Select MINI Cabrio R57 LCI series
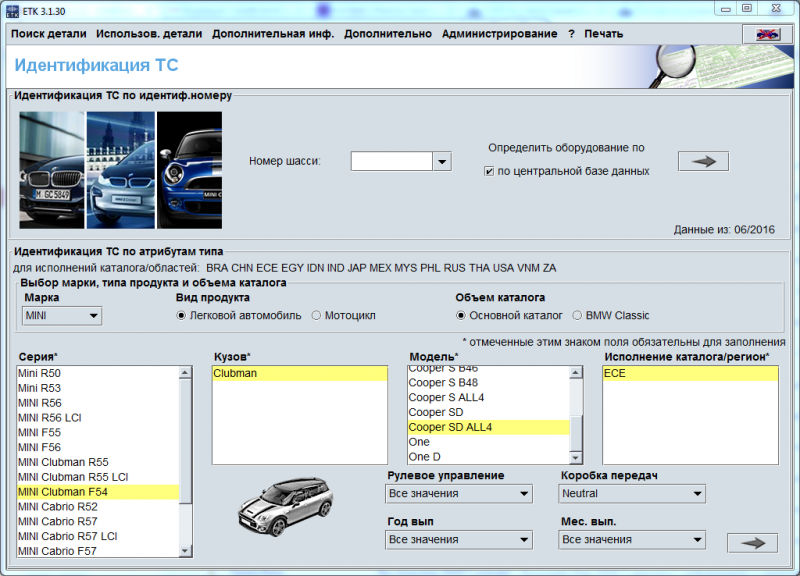The width and height of the screenshot is (800, 576). [x=98, y=536]
